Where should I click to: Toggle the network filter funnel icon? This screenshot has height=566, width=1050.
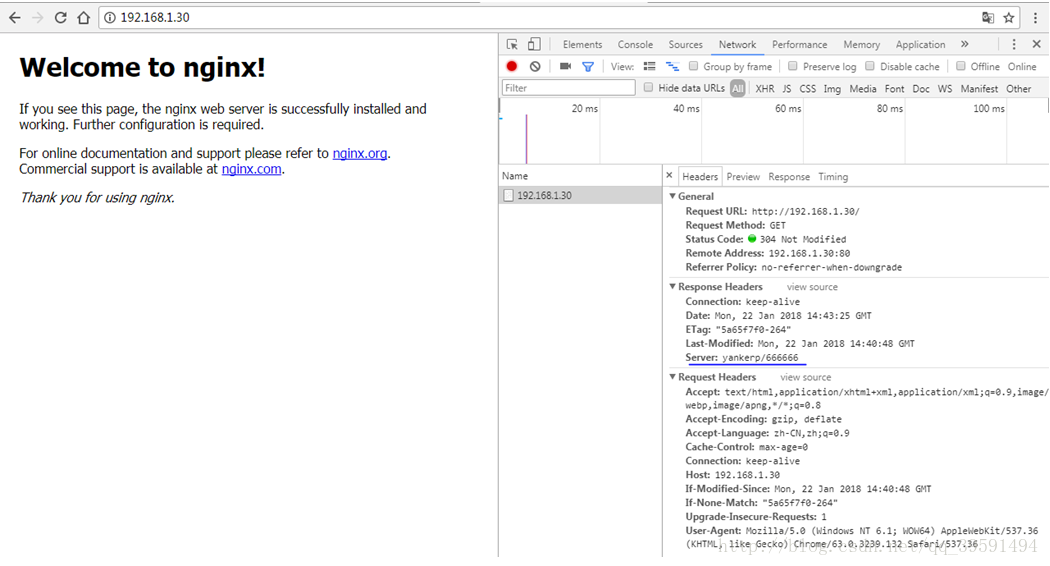(x=588, y=66)
